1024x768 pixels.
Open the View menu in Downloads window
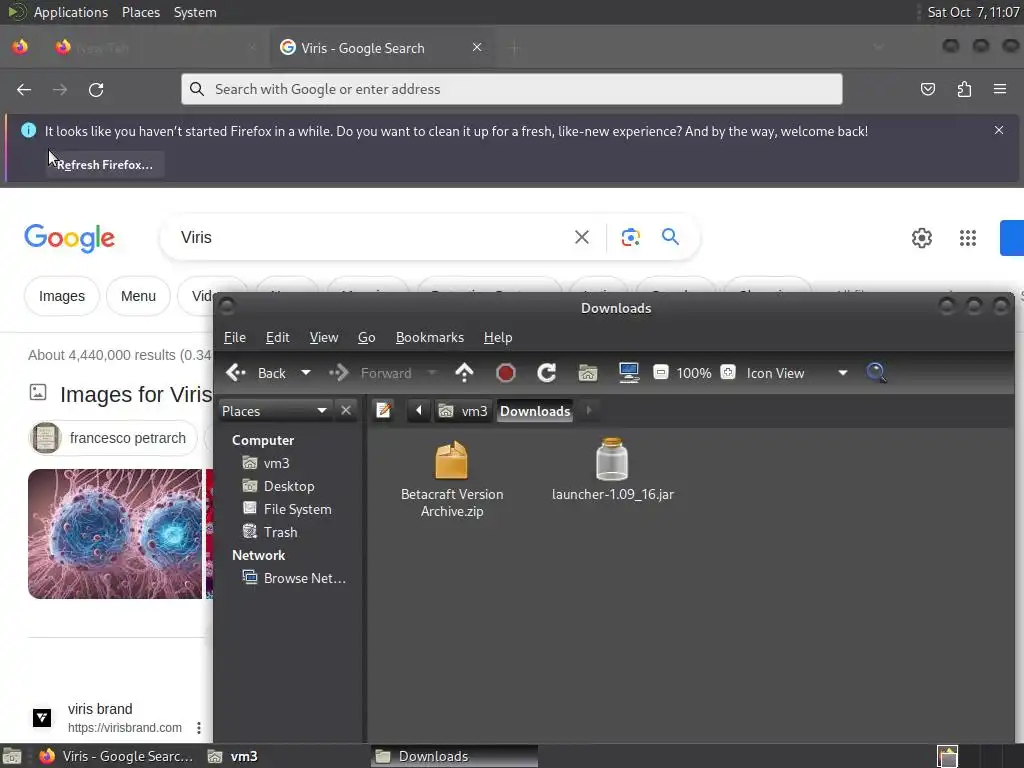click(x=324, y=337)
